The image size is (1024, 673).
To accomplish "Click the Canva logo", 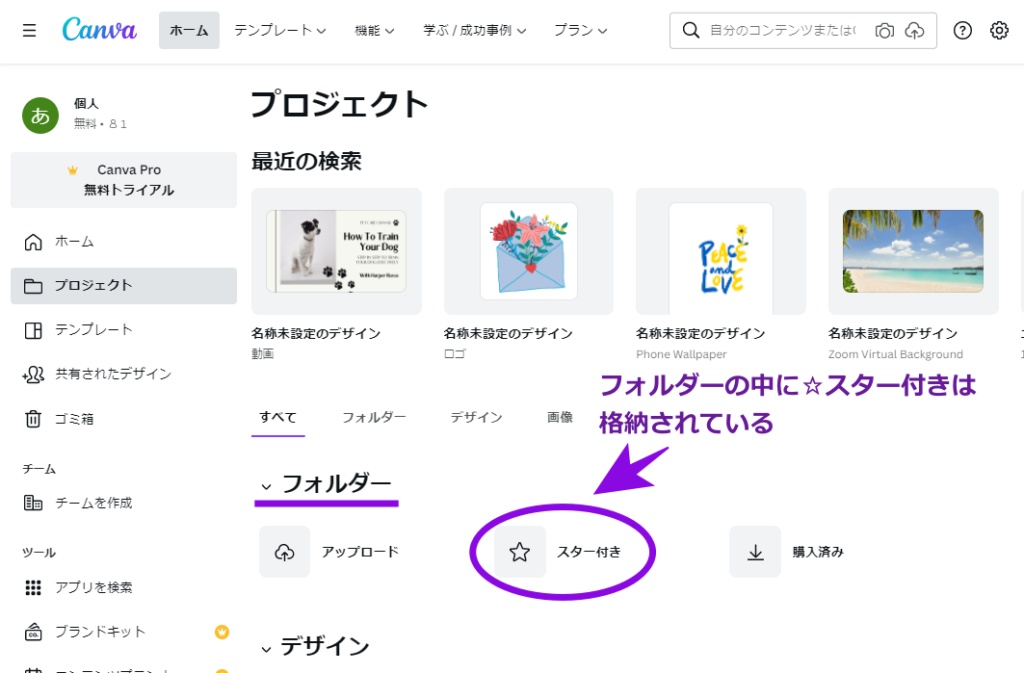I will point(99,29).
